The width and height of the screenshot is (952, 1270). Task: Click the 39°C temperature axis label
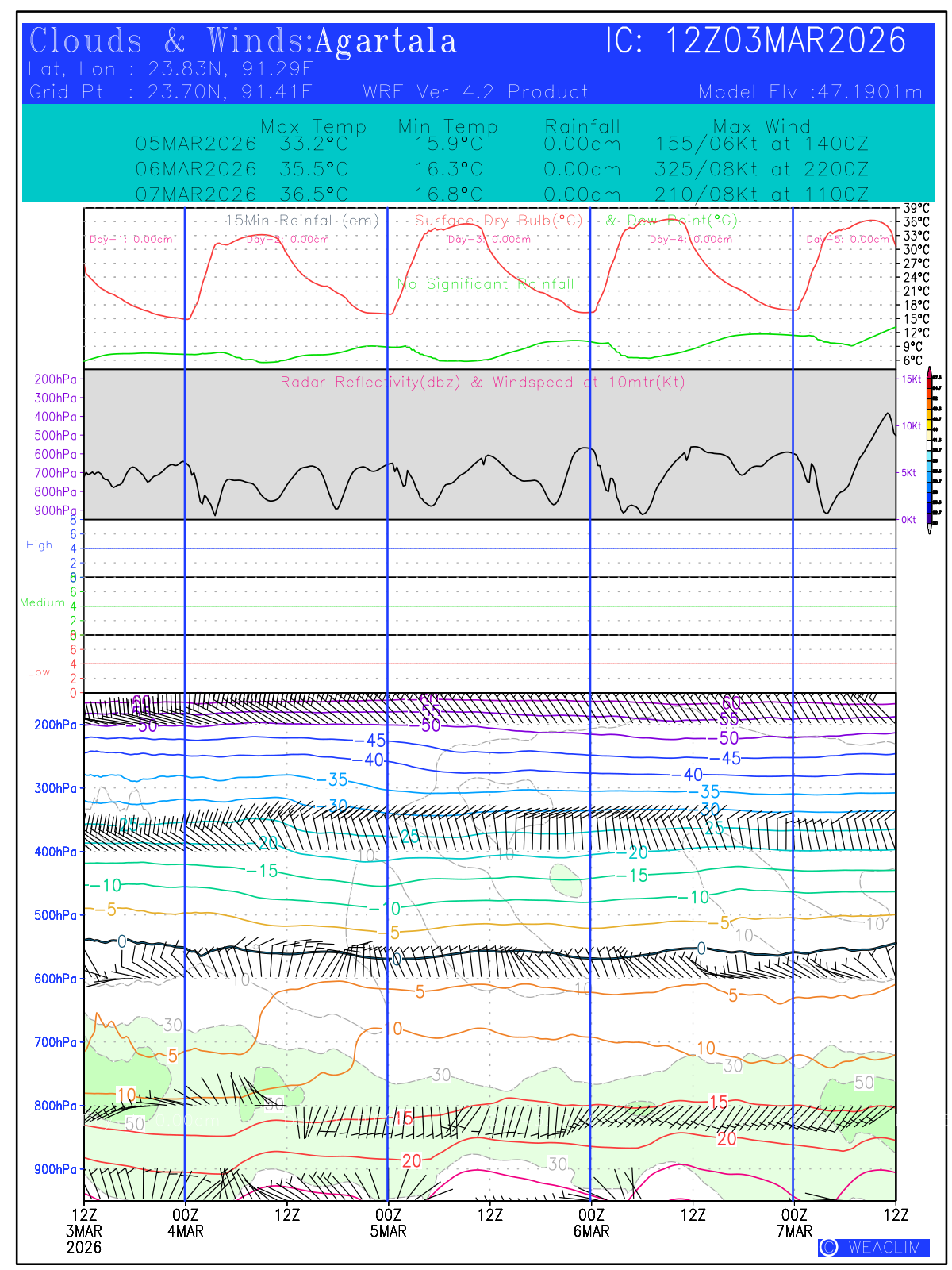point(916,209)
